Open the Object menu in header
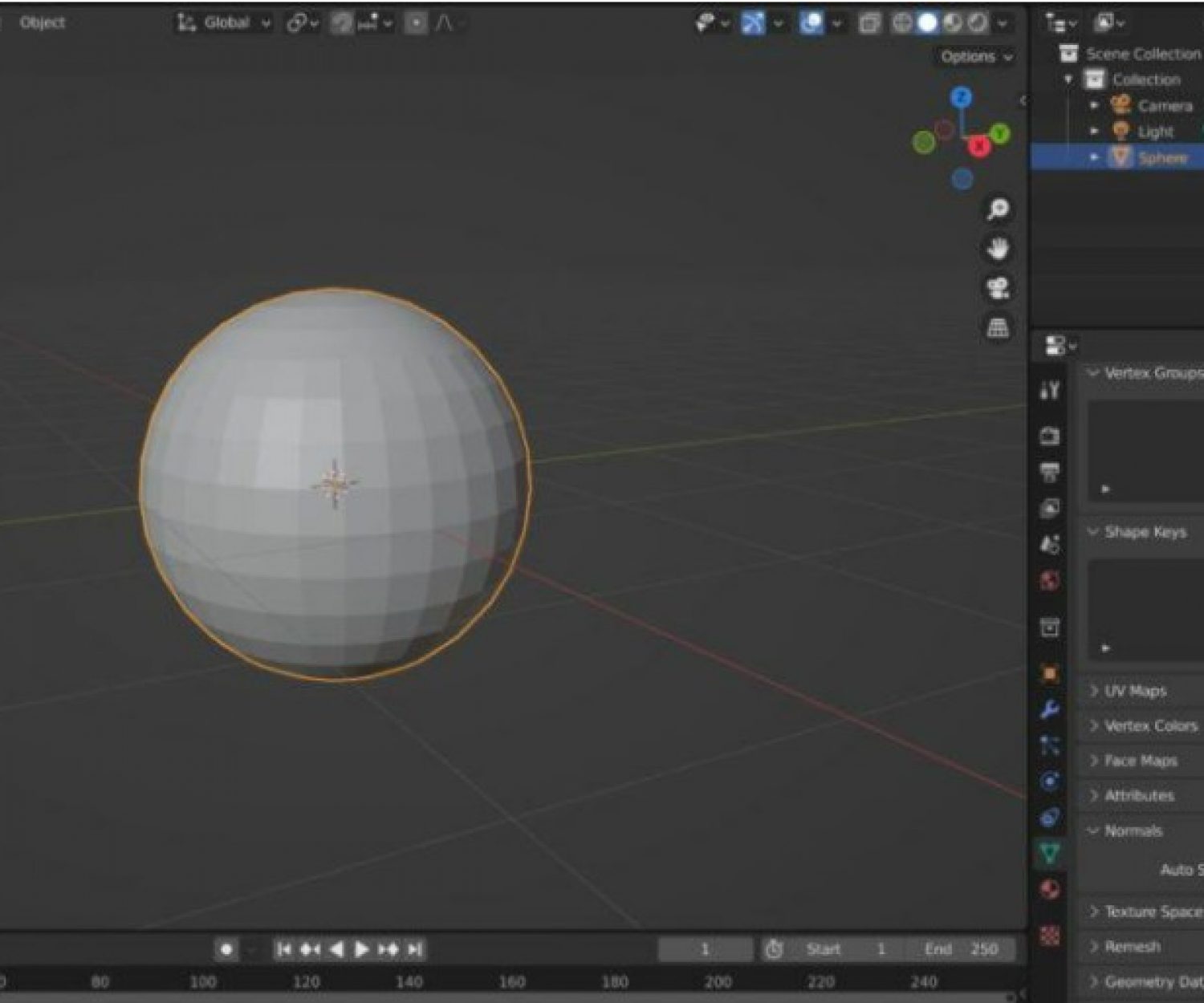Image resolution: width=1204 pixels, height=1003 pixels. pos(42,23)
